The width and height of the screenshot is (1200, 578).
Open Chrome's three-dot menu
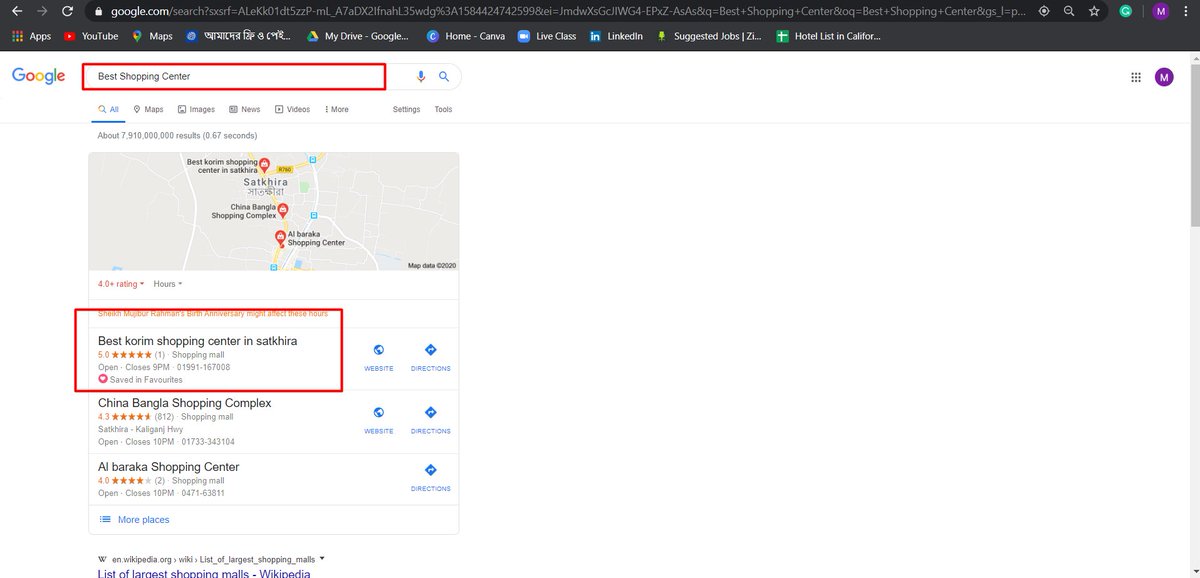point(1187,11)
